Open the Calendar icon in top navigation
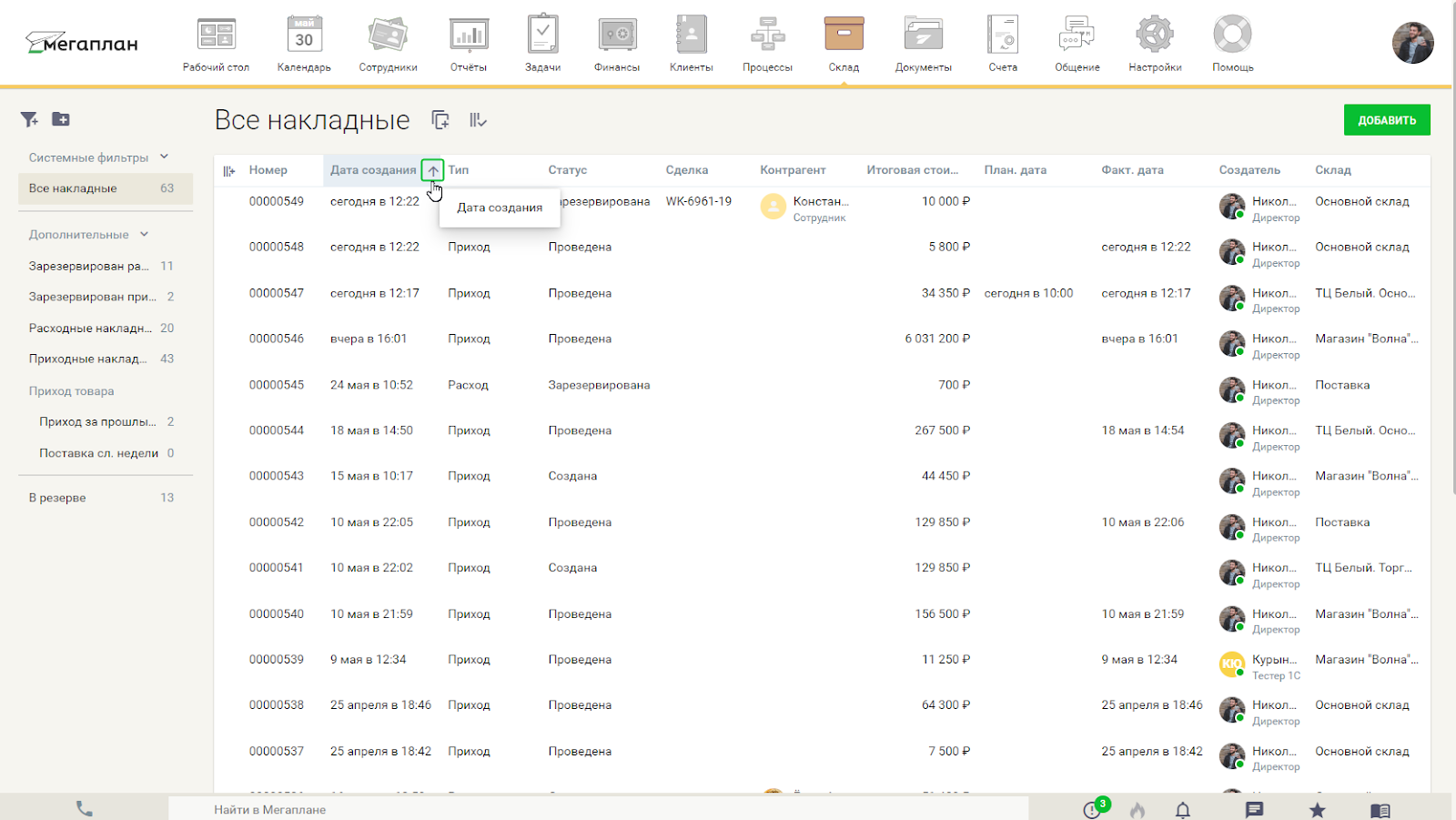Screen dimensions: 1456x820 [304, 36]
